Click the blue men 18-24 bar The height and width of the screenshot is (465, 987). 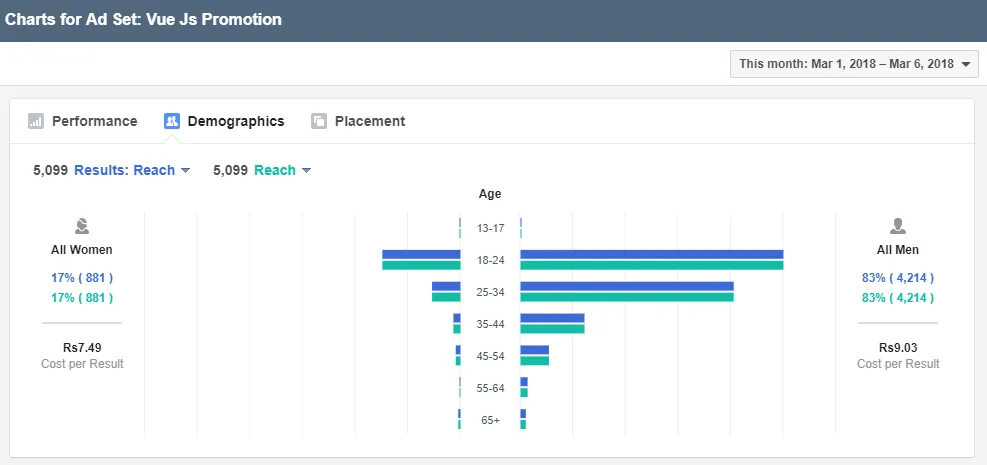[651, 254]
